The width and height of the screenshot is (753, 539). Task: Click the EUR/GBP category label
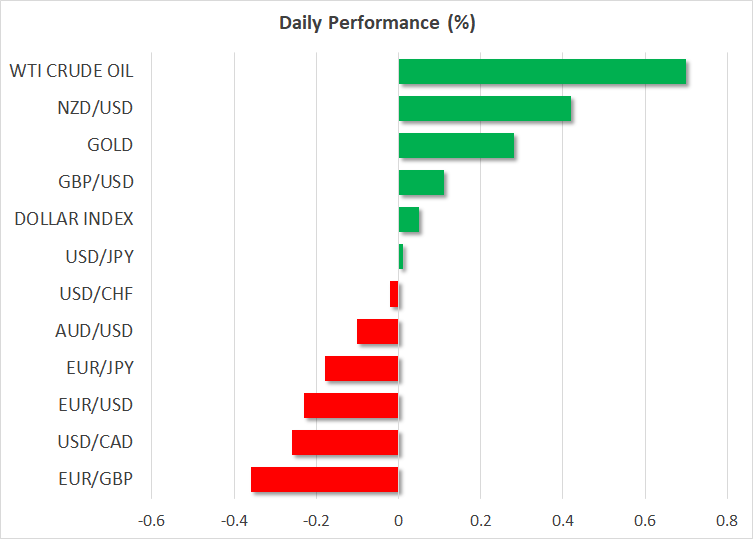[98, 479]
